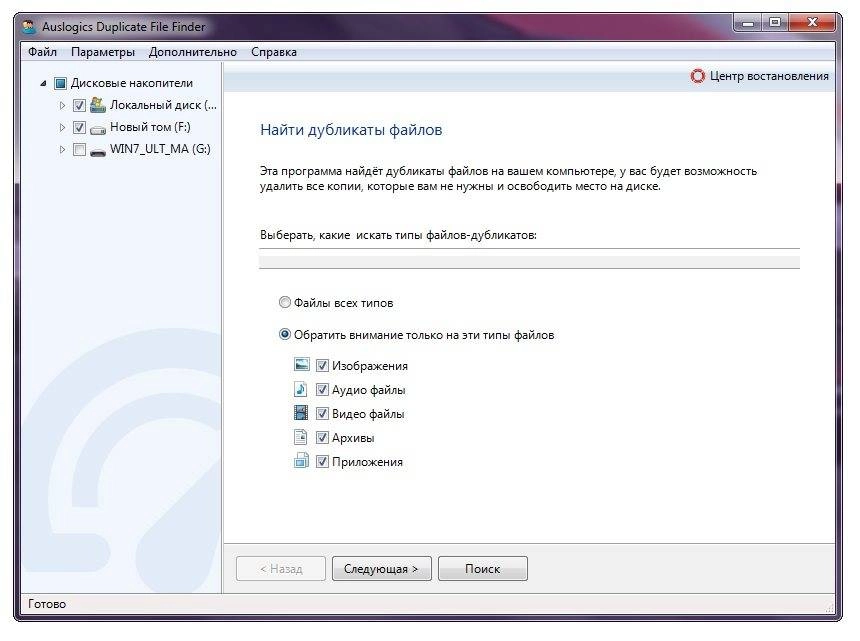
Task: Collapse the Дисковые накопители tree node
Action: pyautogui.click(x=43, y=84)
